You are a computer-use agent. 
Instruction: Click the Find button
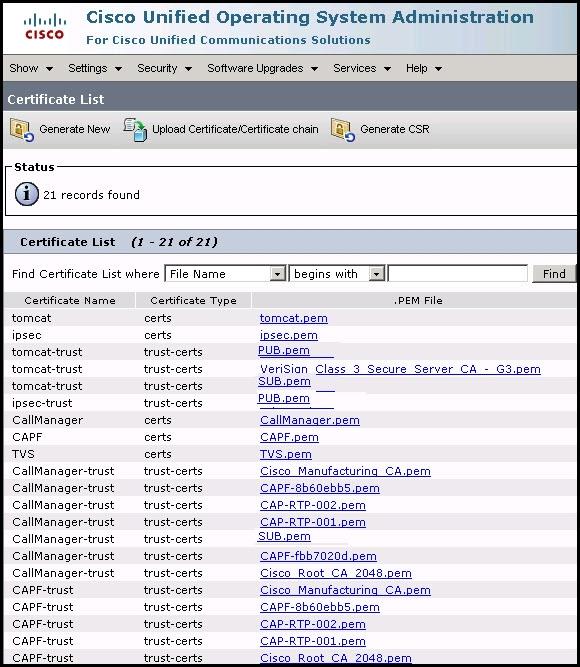pos(554,274)
